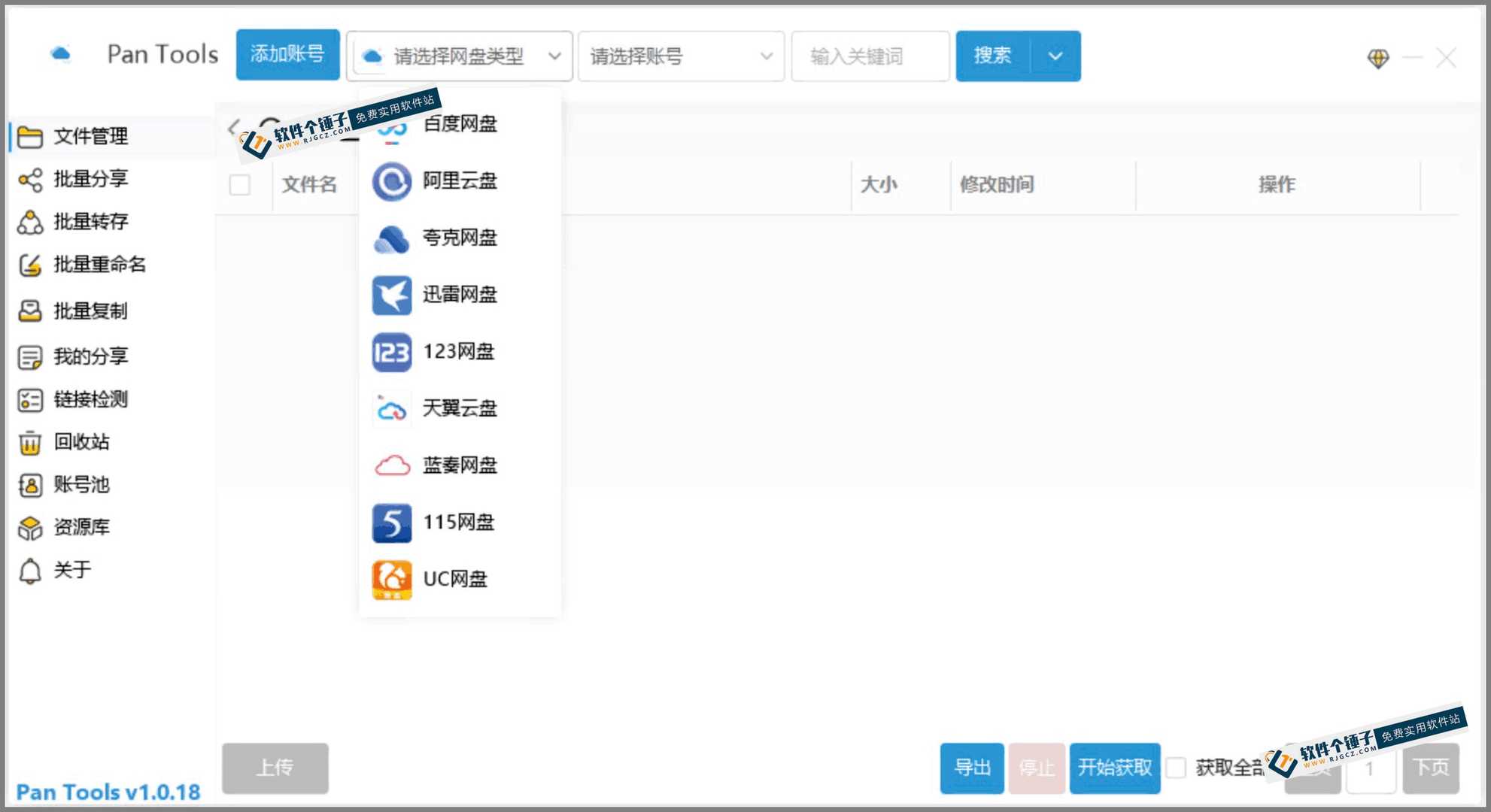
Task: Click the 迅雷网盘 bird icon
Action: point(392,295)
